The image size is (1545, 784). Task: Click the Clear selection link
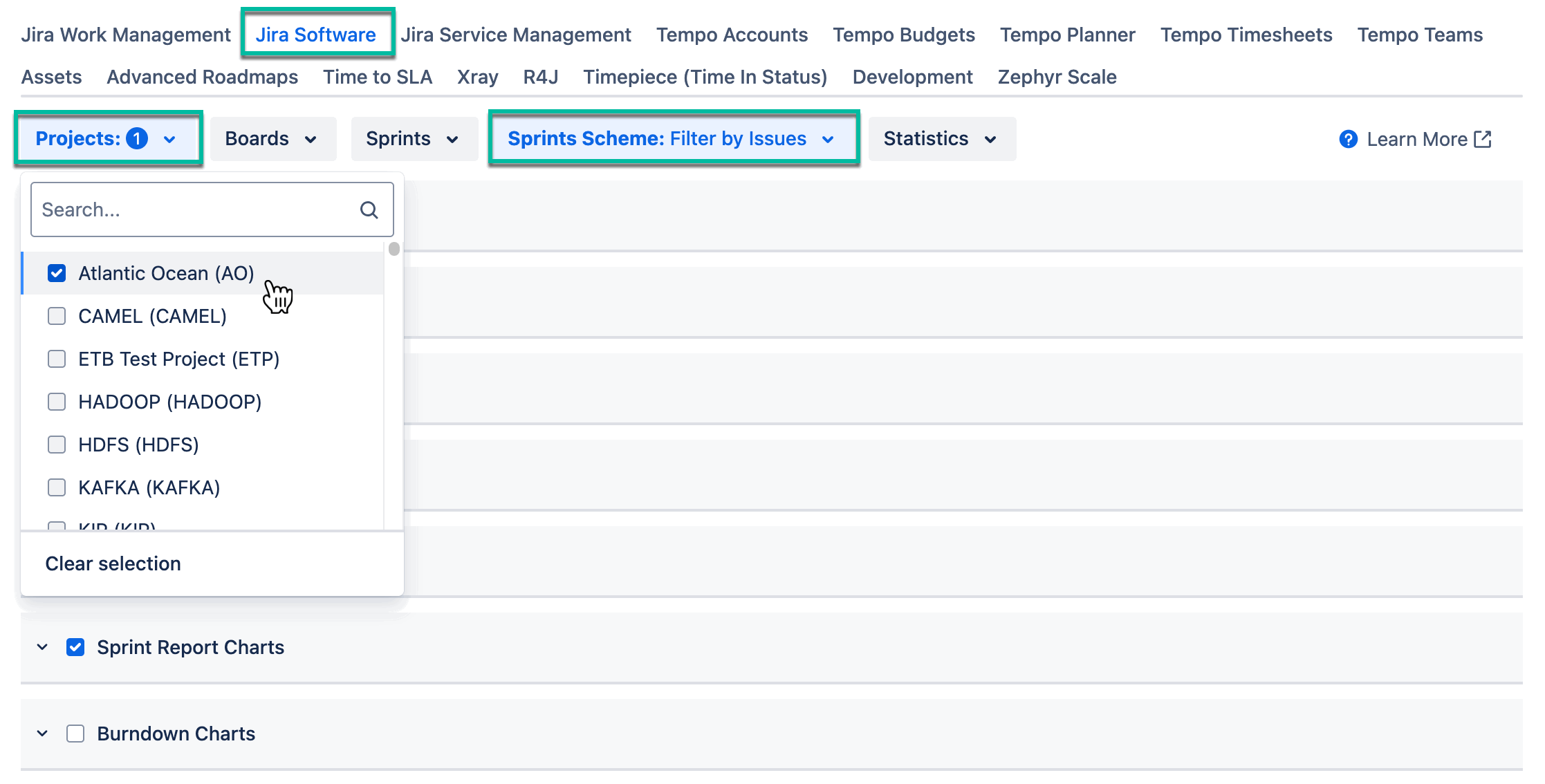(113, 563)
